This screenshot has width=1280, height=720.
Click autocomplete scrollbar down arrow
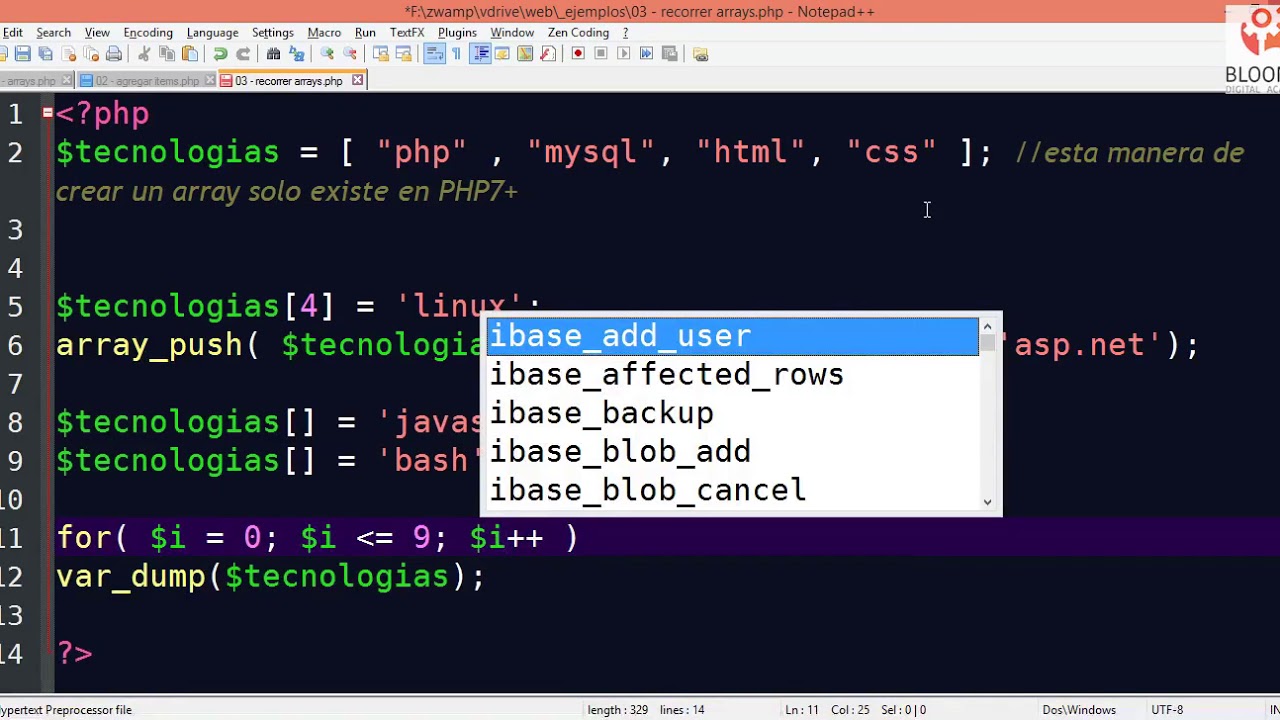click(987, 502)
